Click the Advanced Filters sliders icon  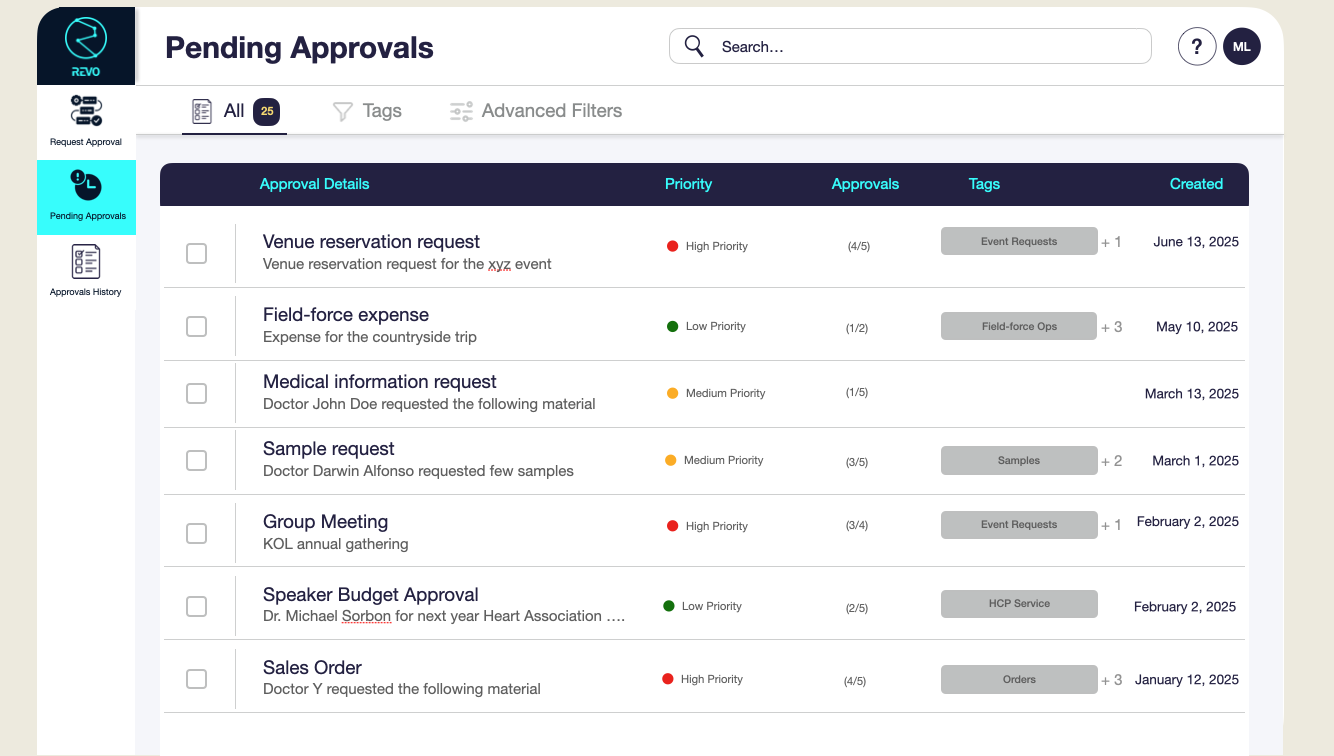click(x=460, y=111)
